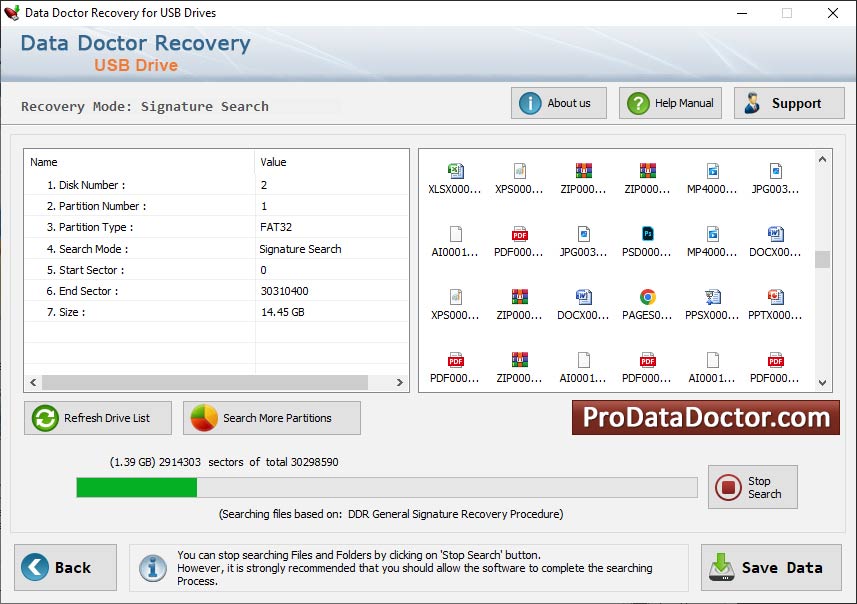Click the Support person icon
The height and width of the screenshot is (604, 857).
753,102
